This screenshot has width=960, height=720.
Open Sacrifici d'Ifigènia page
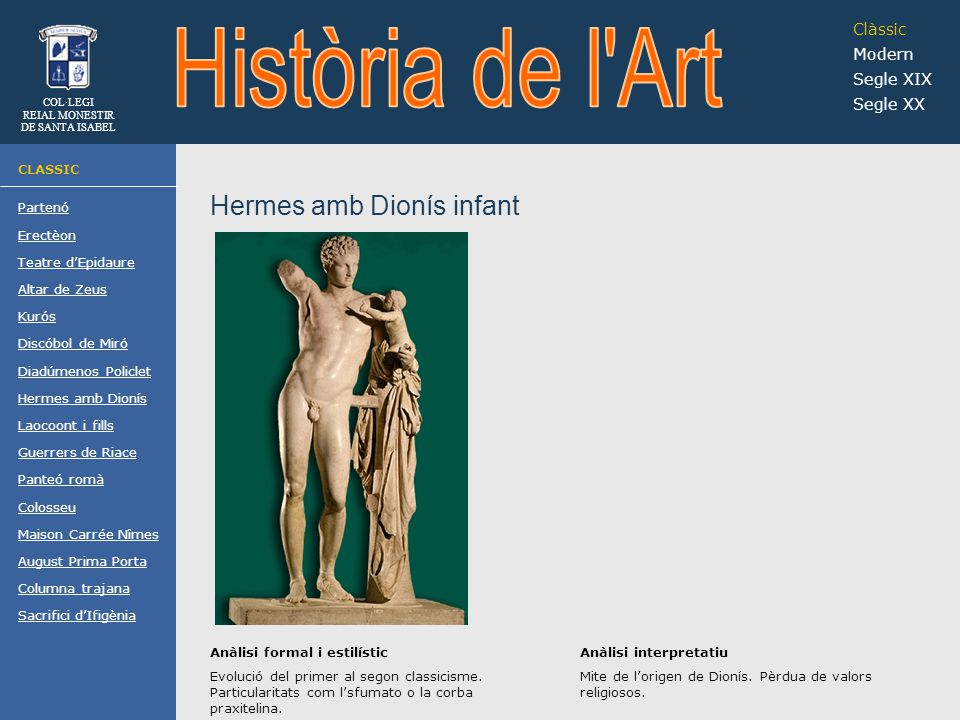point(77,615)
